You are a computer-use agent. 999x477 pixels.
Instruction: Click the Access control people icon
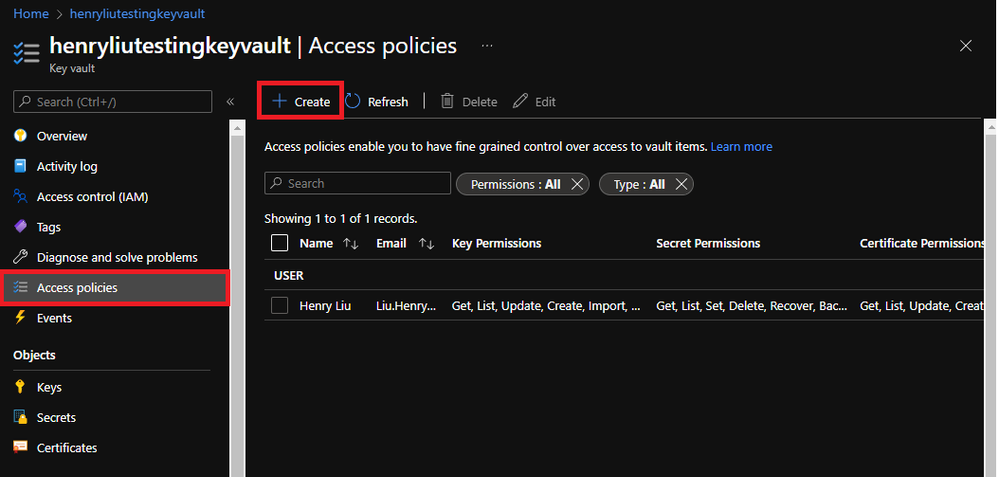coord(20,196)
